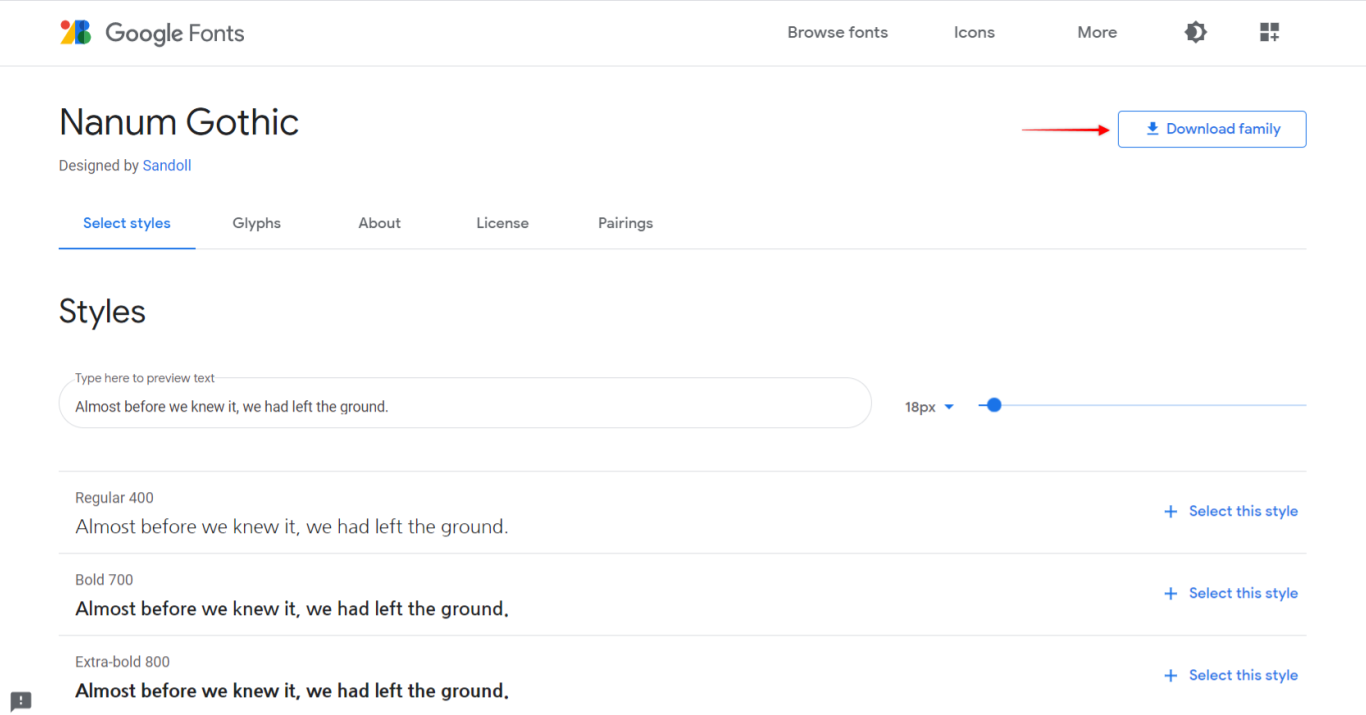Toggle the dark theme icon
The image size is (1366, 715).
click(x=1195, y=32)
